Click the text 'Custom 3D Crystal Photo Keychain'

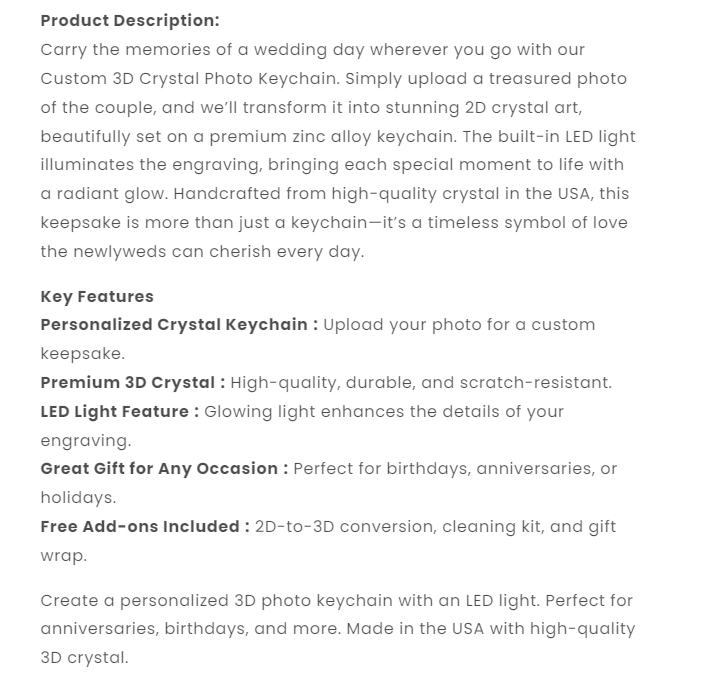[x=188, y=79]
